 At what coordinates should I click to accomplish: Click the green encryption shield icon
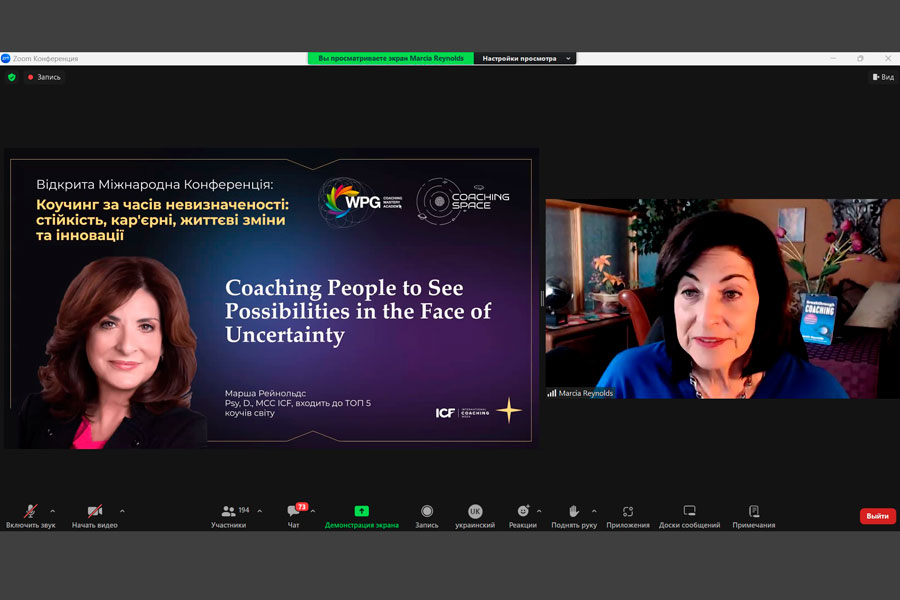click(x=12, y=77)
